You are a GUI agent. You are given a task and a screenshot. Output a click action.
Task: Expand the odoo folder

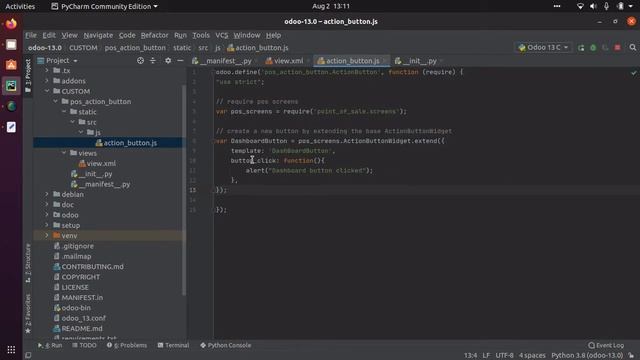click(47, 215)
